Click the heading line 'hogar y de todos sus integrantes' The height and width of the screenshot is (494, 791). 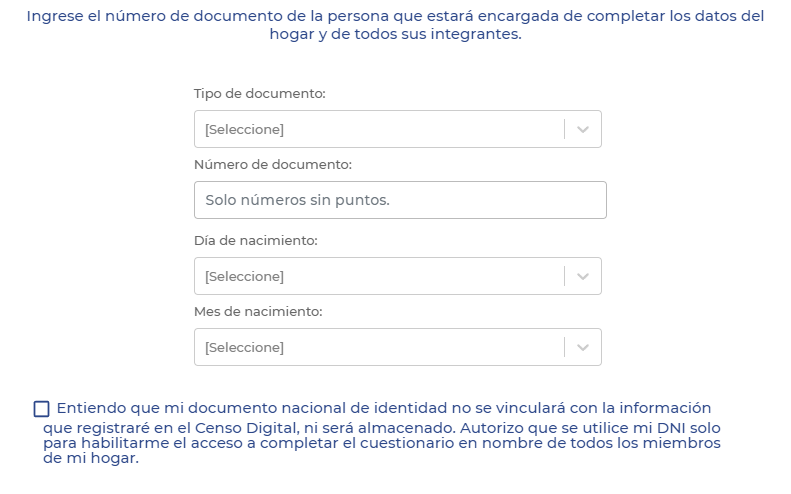[x=396, y=34]
